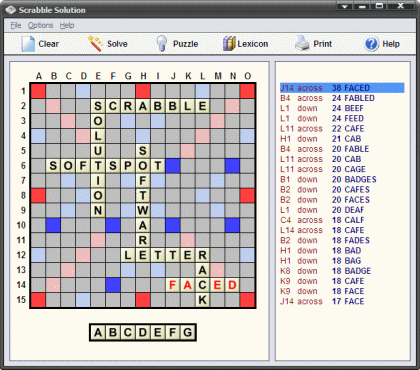Click the Clear page icon

coord(28,44)
